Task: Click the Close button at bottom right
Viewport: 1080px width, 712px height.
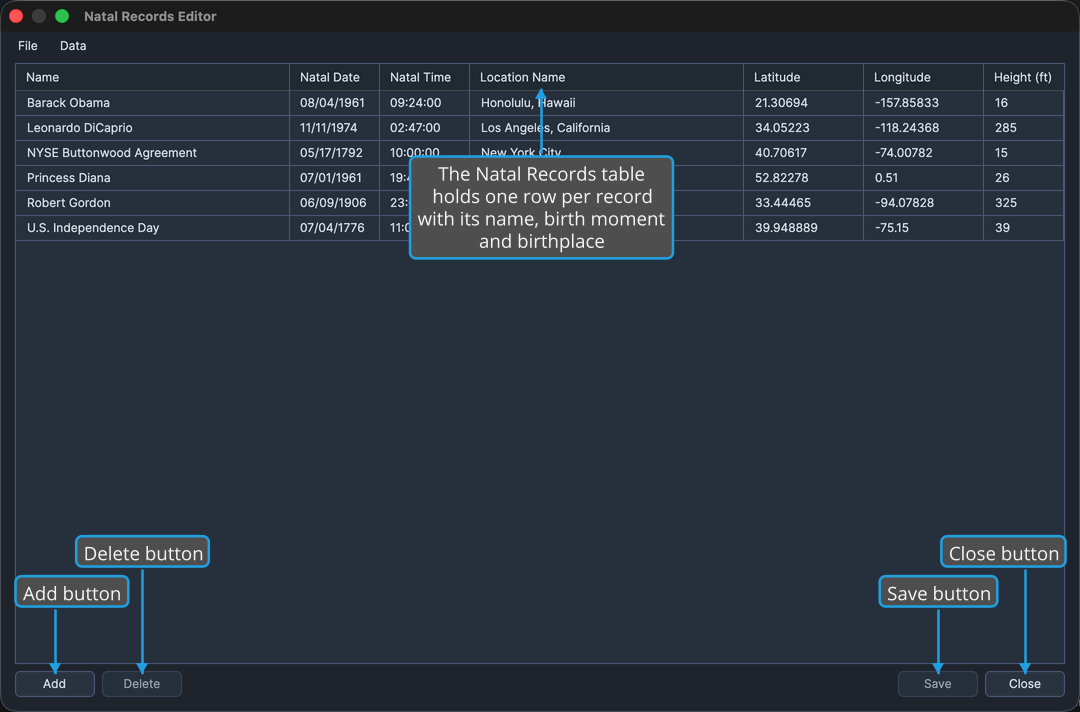Action: point(1025,684)
